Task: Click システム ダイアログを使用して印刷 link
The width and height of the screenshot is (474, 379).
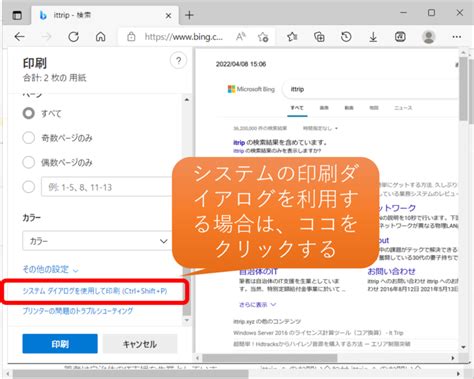Action: click(x=95, y=291)
